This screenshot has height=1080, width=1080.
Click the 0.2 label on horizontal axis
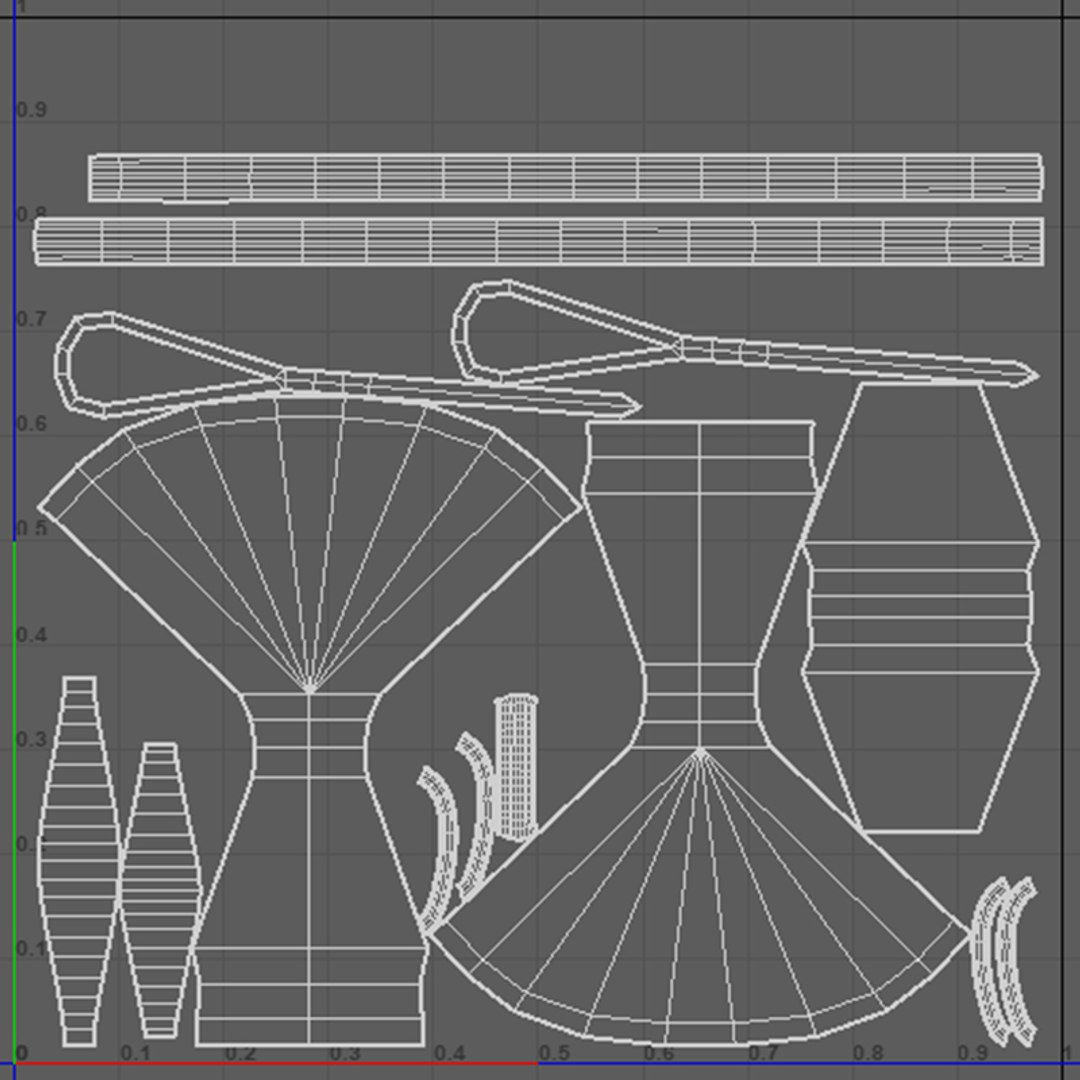point(240,1053)
